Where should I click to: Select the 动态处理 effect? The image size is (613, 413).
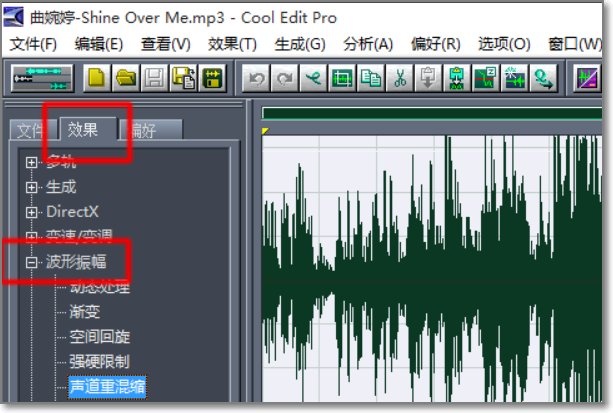click(100, 287)
